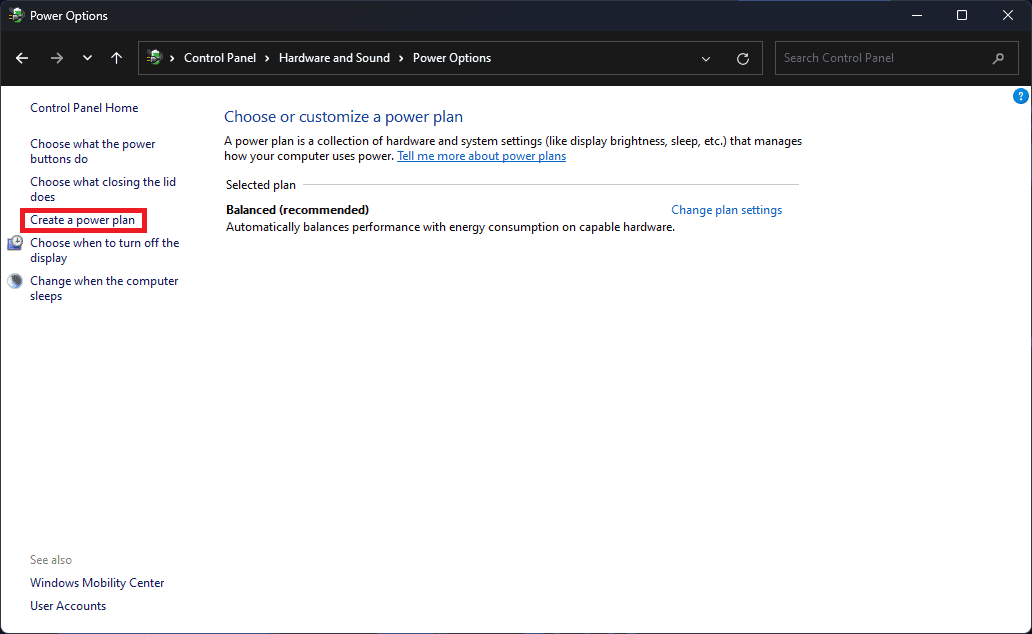Open Change plan settings link
The height and width of the screenshot is (634, 1032).
pos(726,210)
